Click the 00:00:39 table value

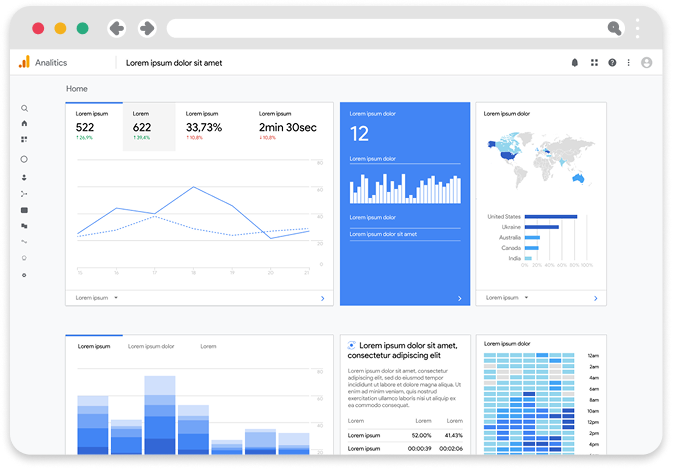420,449
